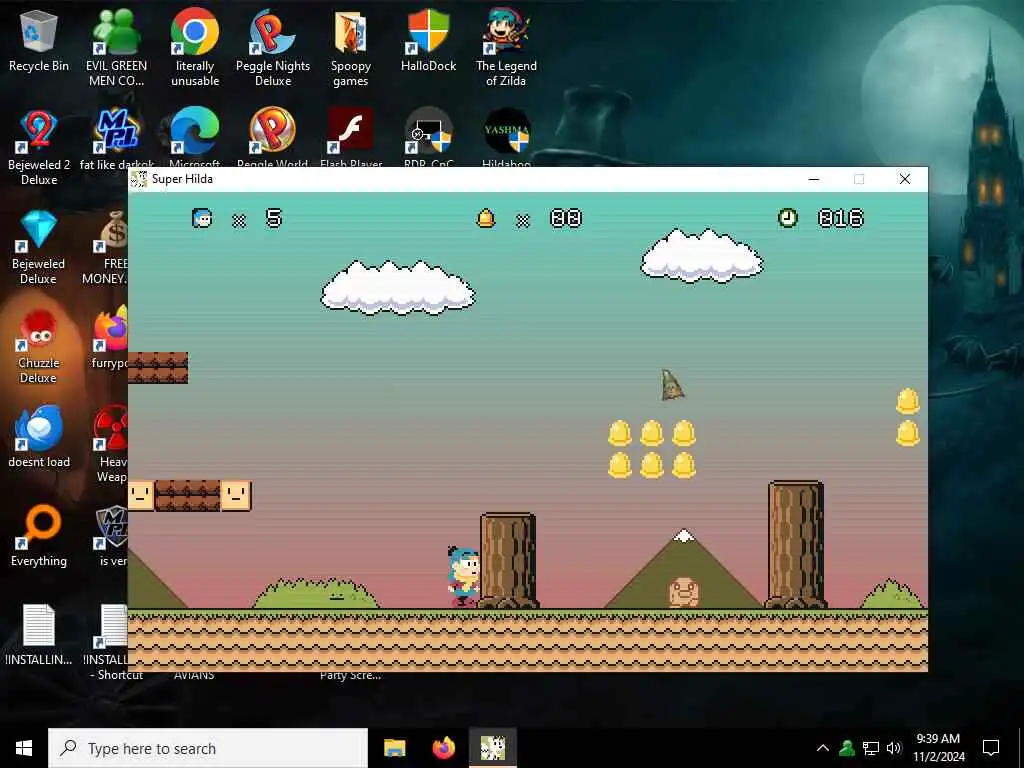Click the clock timer icon in game HUD

point(788,217)
